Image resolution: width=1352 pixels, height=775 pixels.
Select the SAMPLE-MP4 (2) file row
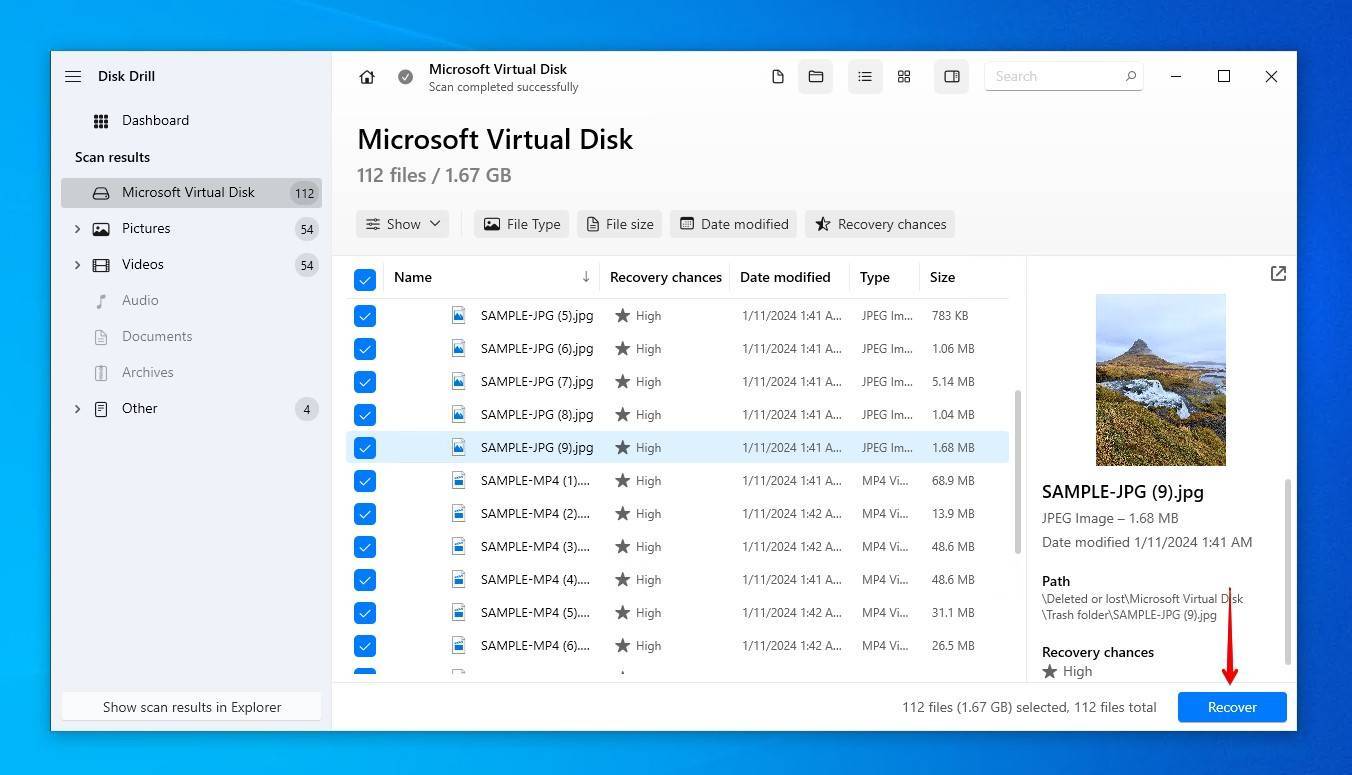[677, 514]
